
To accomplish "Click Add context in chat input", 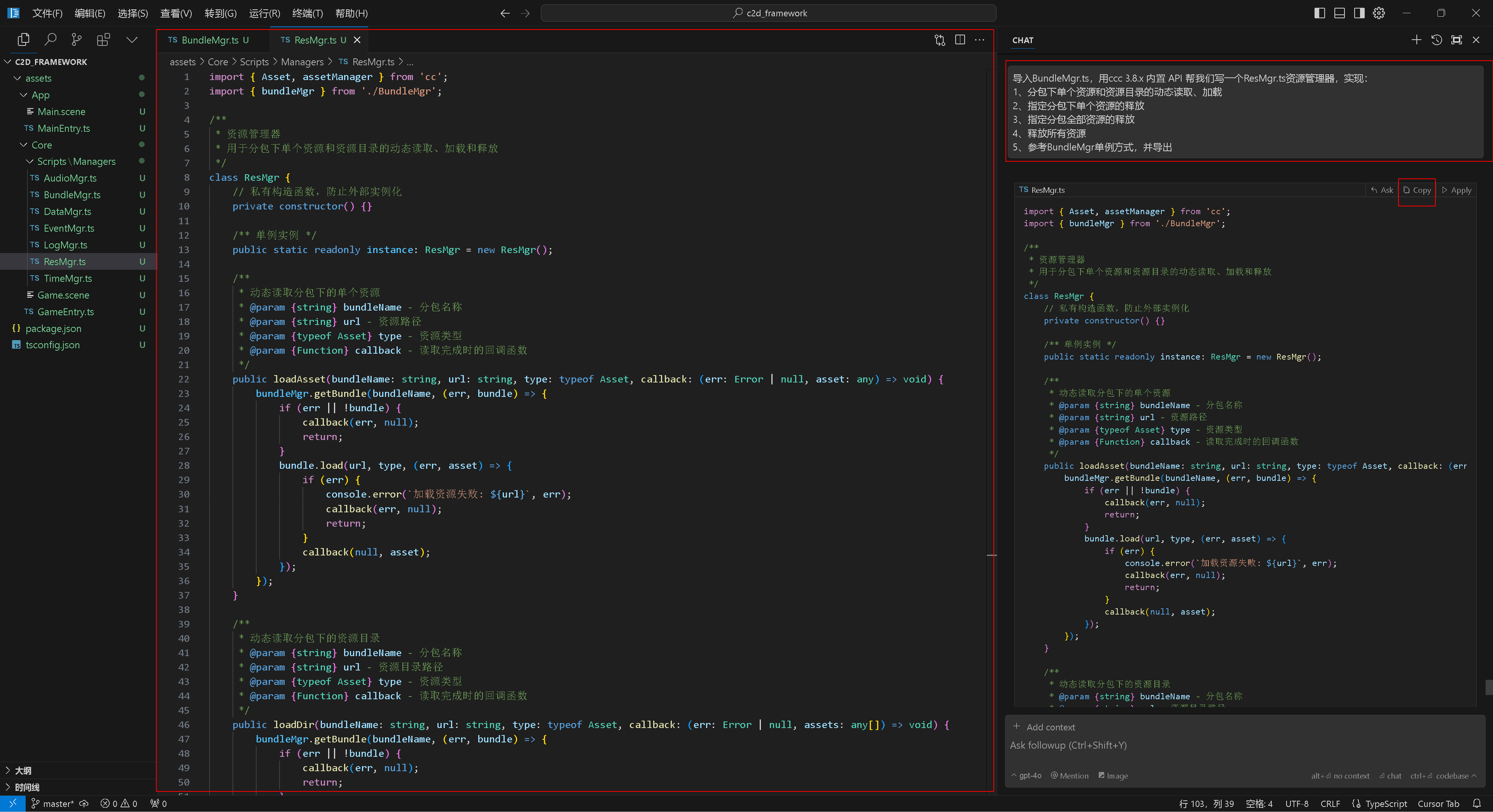I will point(1044,727).
